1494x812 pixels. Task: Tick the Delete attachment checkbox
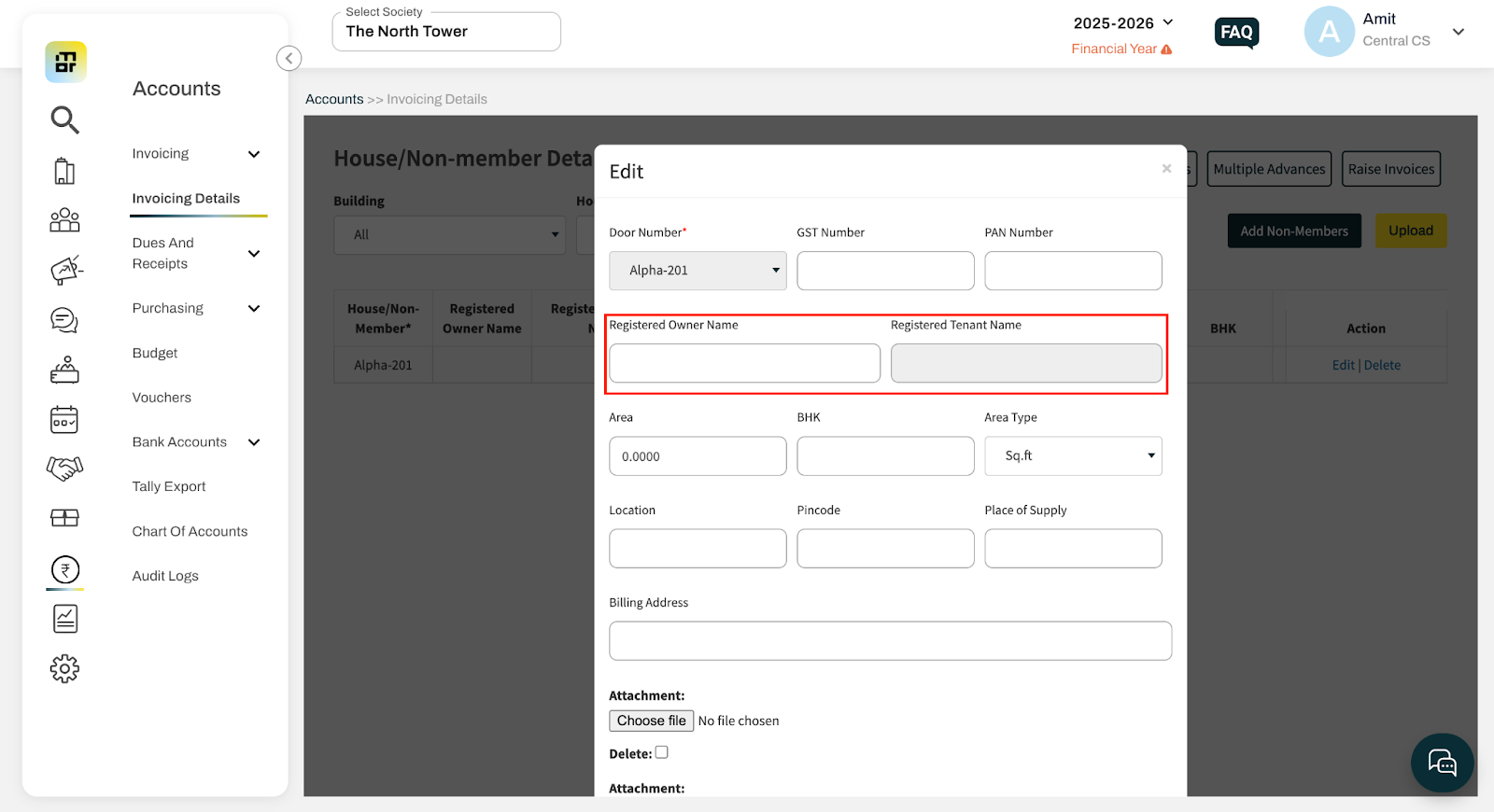[662, 752]
